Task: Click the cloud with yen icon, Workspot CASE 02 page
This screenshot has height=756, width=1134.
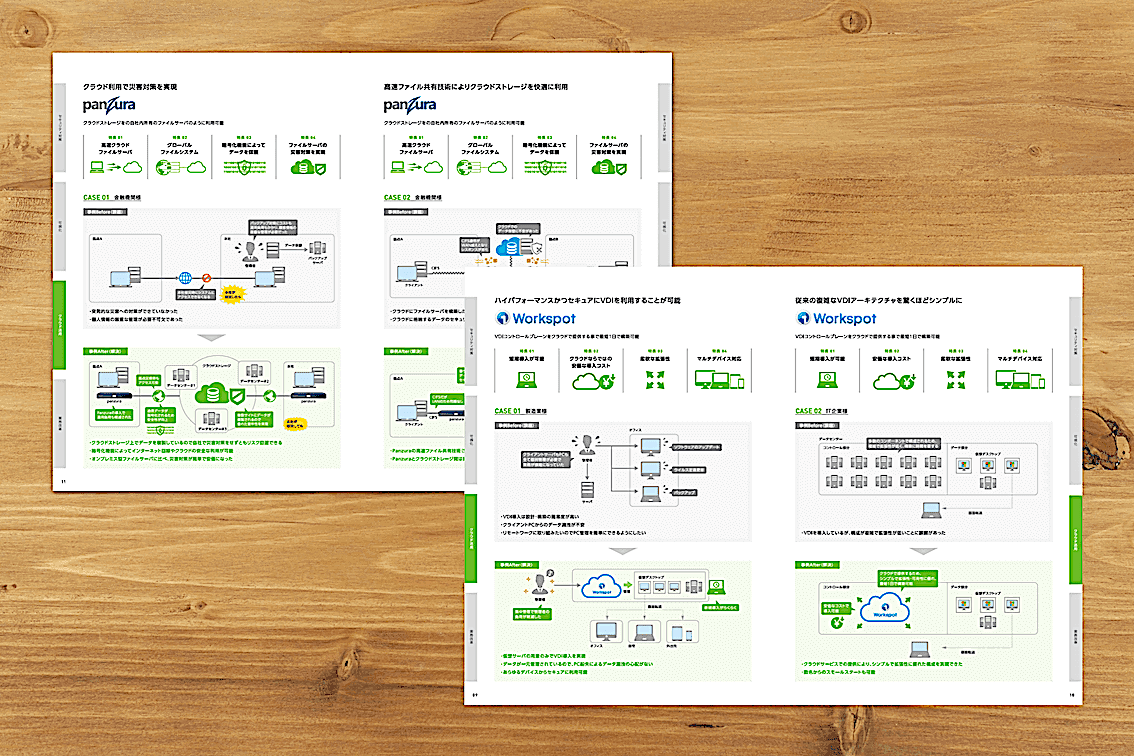Action: tap(894, 381)
